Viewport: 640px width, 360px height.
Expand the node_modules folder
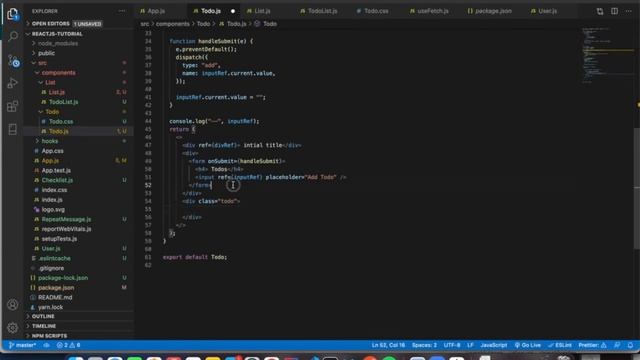[x=58, y=43]
